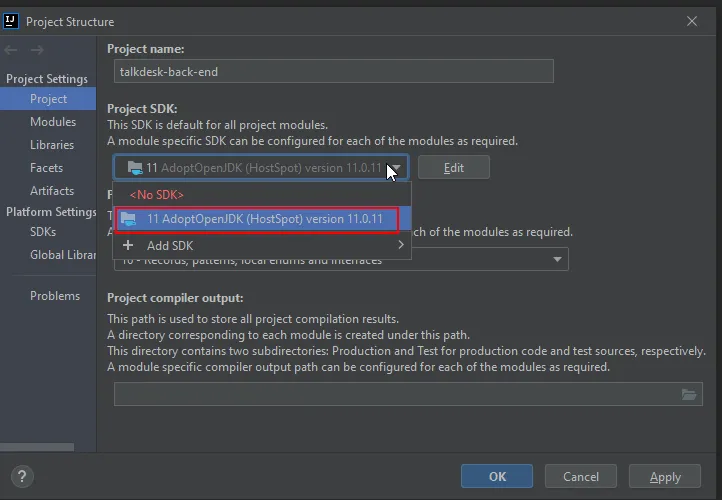The image size is (722, 500).
Task: Click the JDK folder icon in selected SDK combo box
Action: pyautogui.click(x=135, y=168)
